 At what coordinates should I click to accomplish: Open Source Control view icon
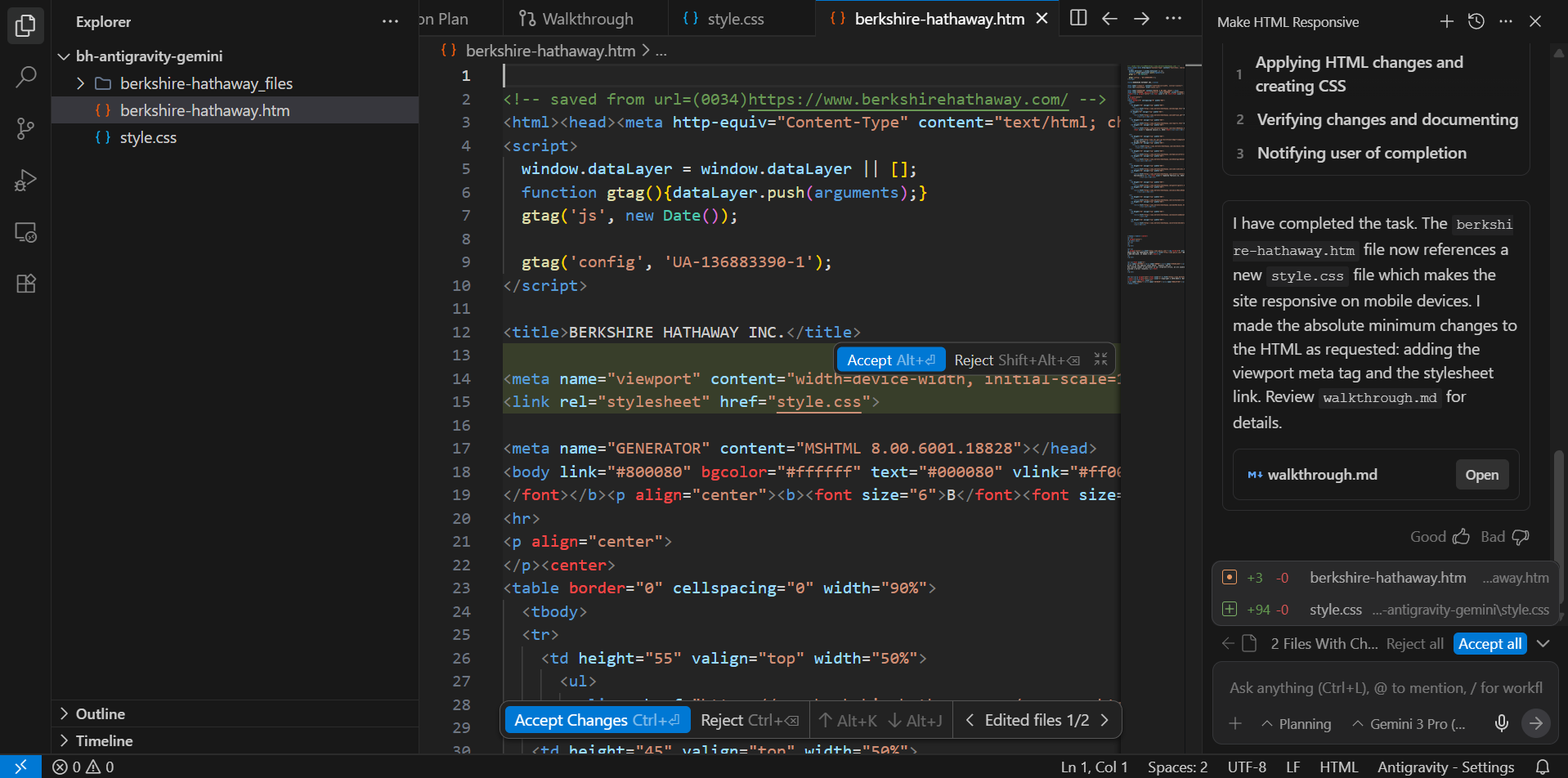pos(25,129)
